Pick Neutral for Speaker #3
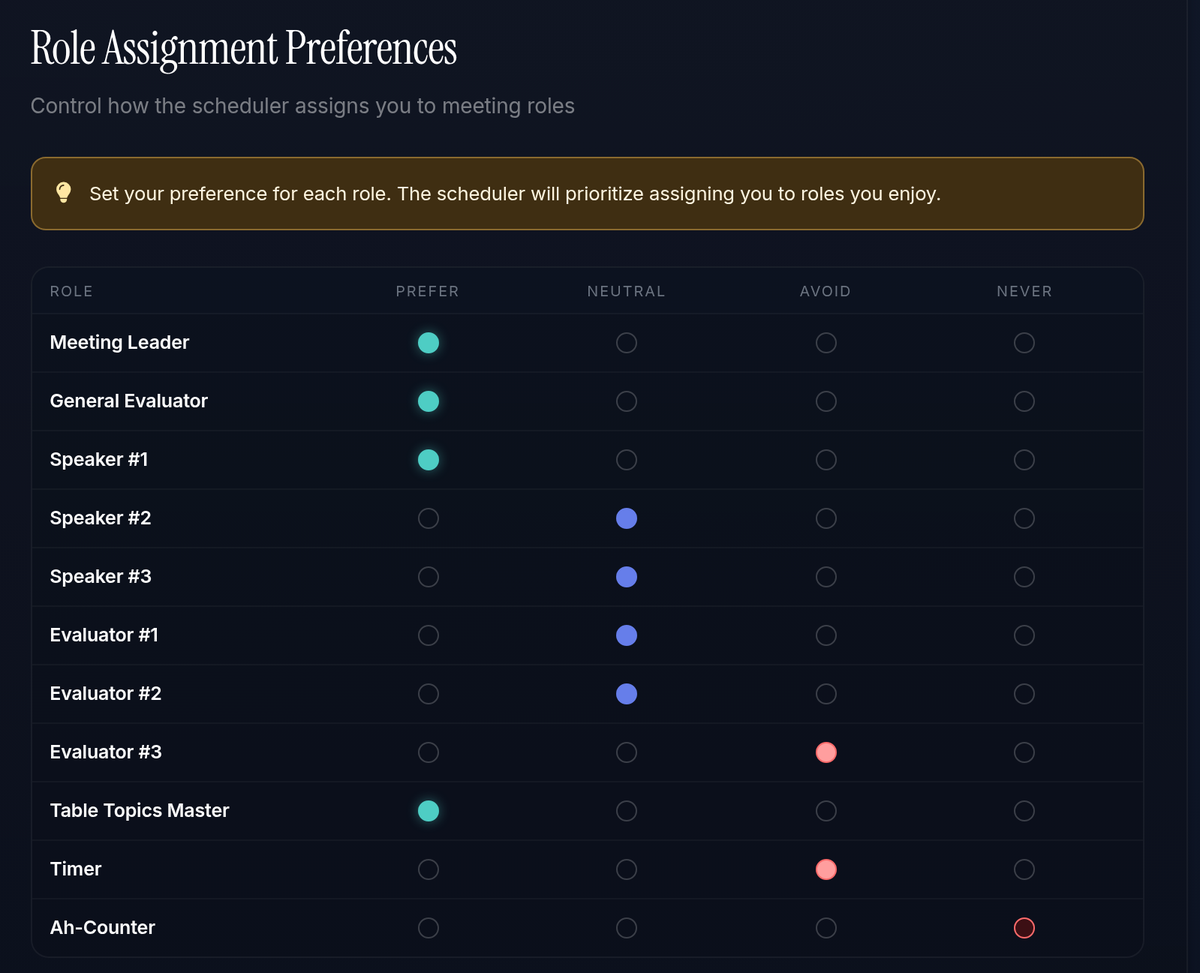Image resolution: width=1200 pixels, height=973 pixels. coord(626,577)
